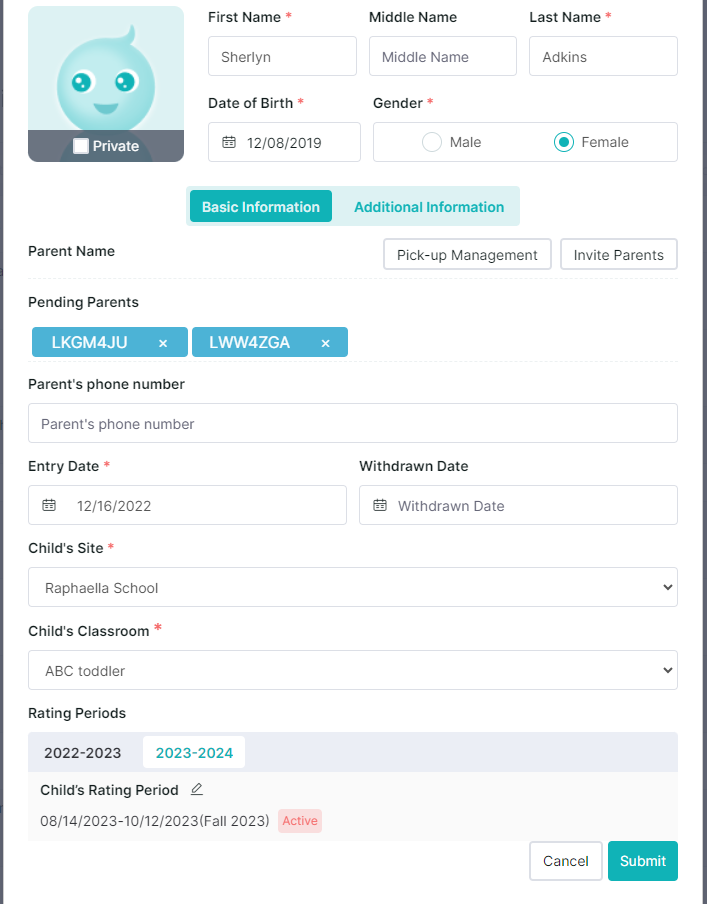Edit Child's Rating Period pencil icon

(197, 789)
